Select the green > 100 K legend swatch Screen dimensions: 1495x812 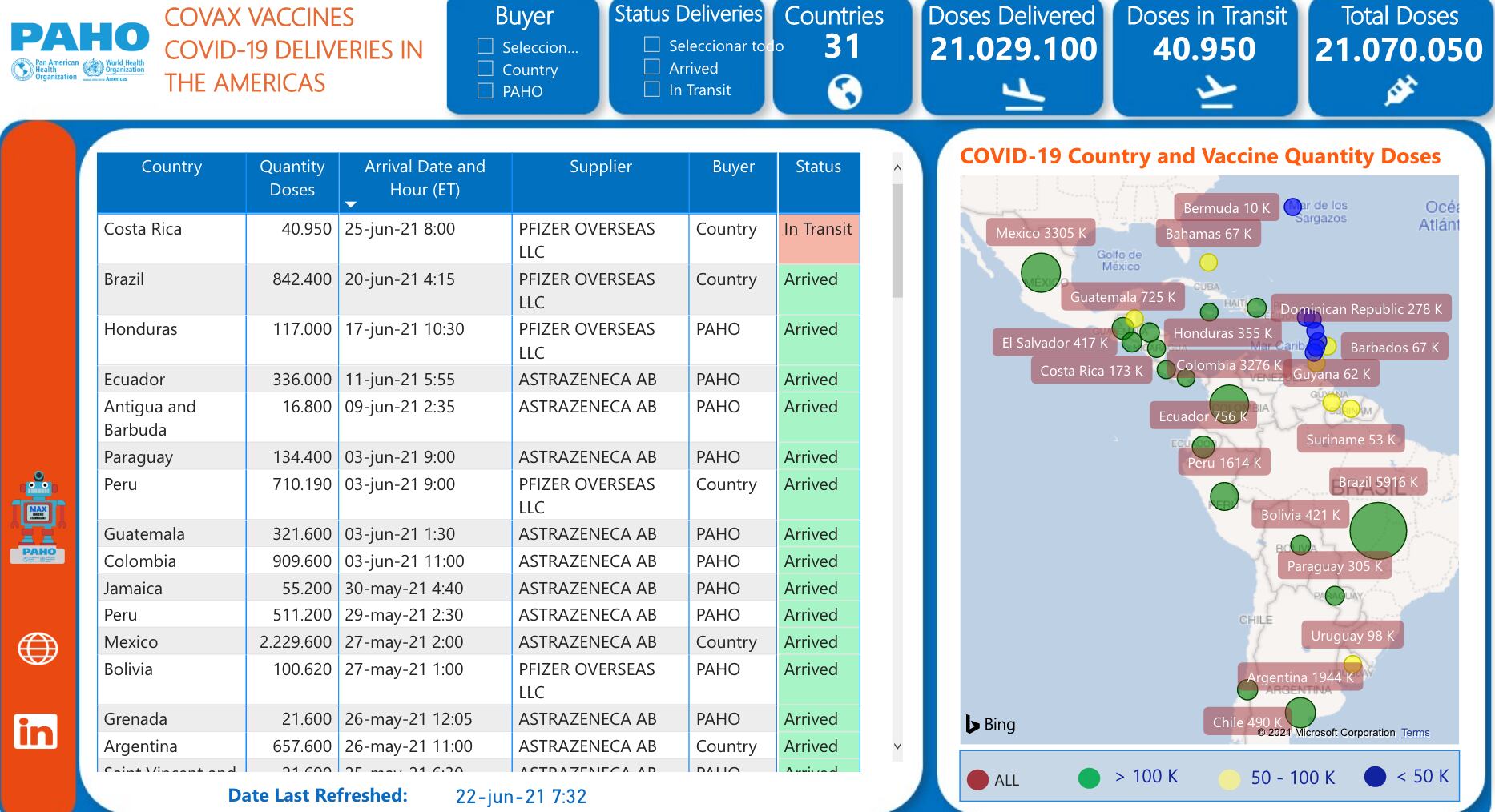pyautogui.click(x=1089, y=778)
